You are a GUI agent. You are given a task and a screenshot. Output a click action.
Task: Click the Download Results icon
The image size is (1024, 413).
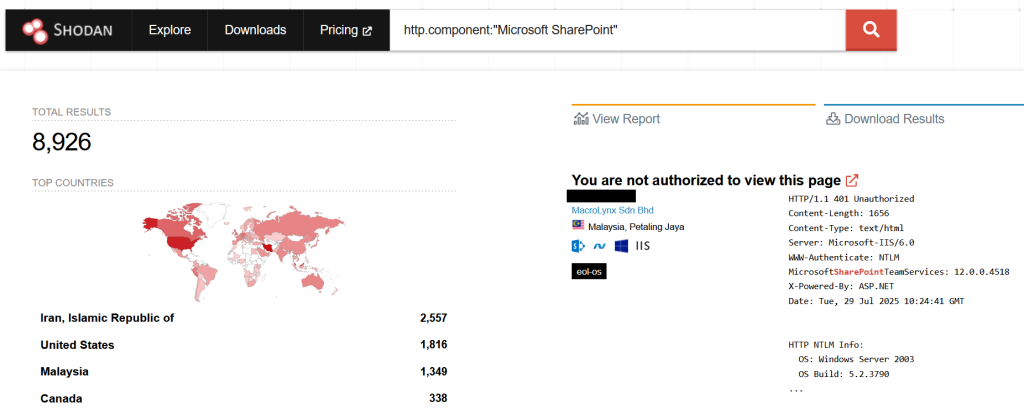[832, 119]
